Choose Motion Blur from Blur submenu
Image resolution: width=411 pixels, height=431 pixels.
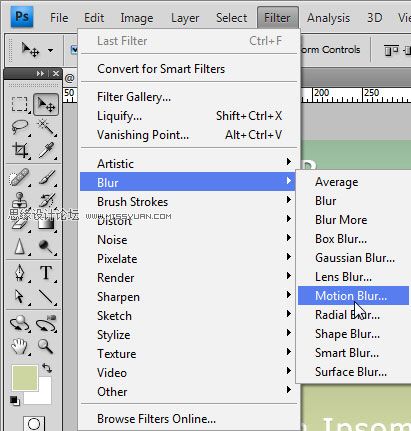click(353, 296)
